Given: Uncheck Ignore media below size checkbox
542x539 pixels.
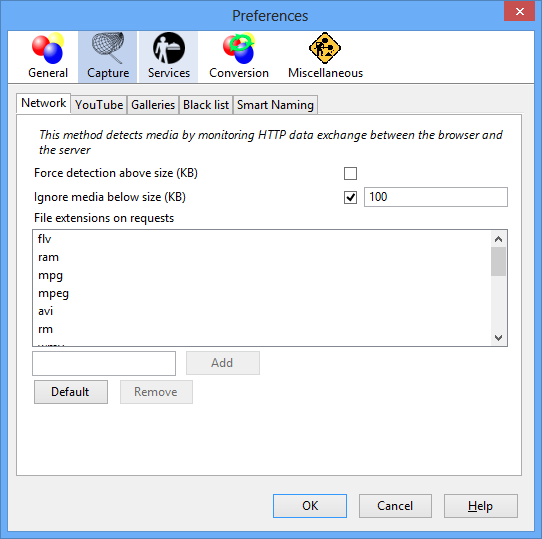Looking at the screenshot, I should [x=350, y=197].
